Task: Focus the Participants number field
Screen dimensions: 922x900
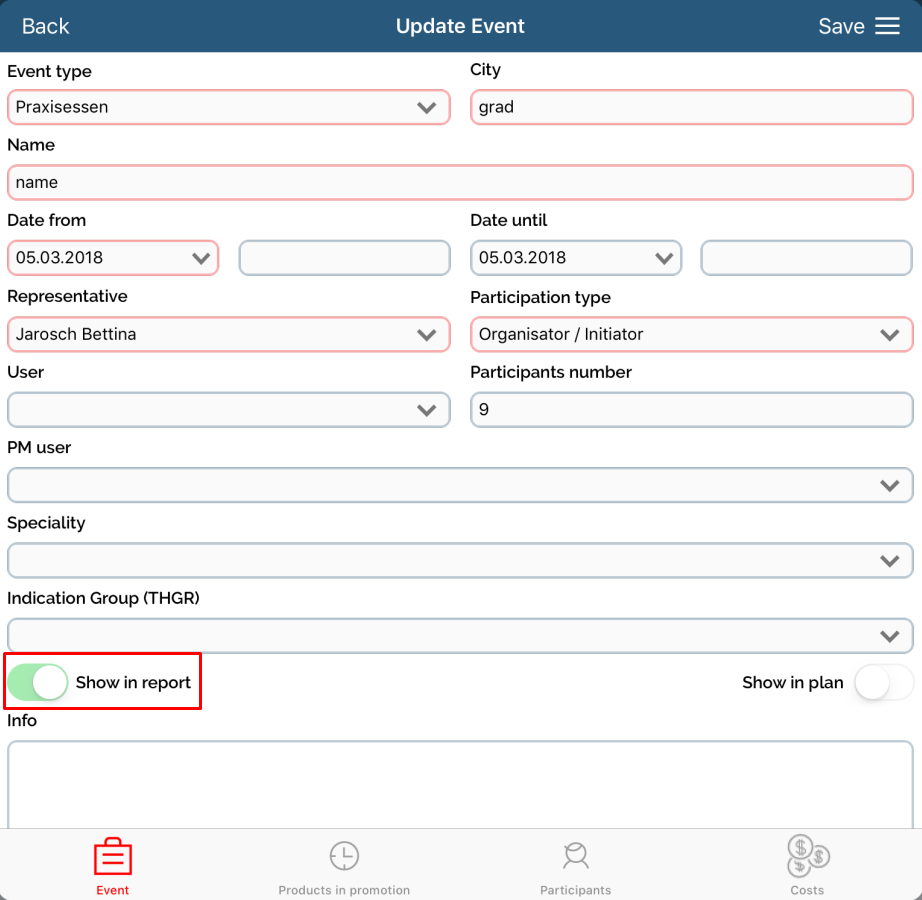Action: (x=691, y=410)
